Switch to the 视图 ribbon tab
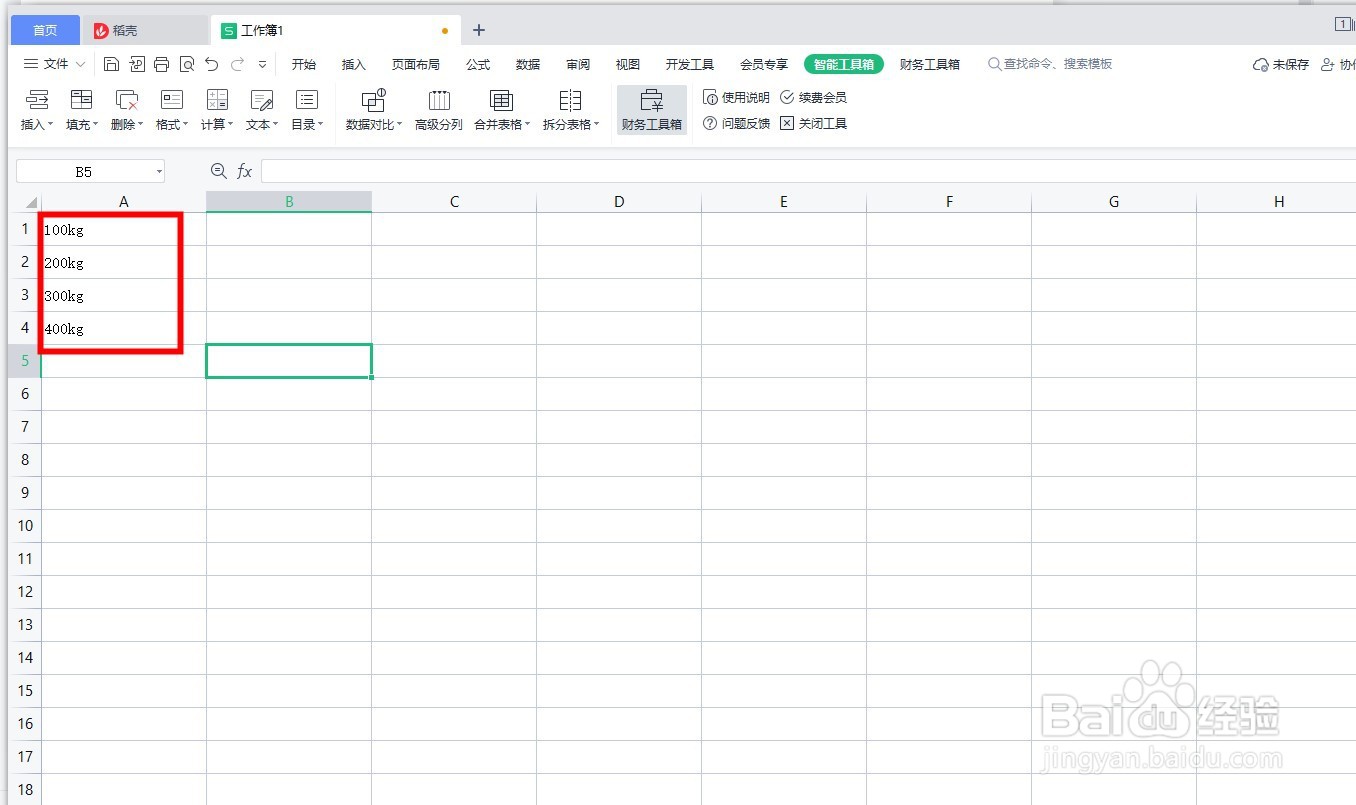 click(628, 64)
